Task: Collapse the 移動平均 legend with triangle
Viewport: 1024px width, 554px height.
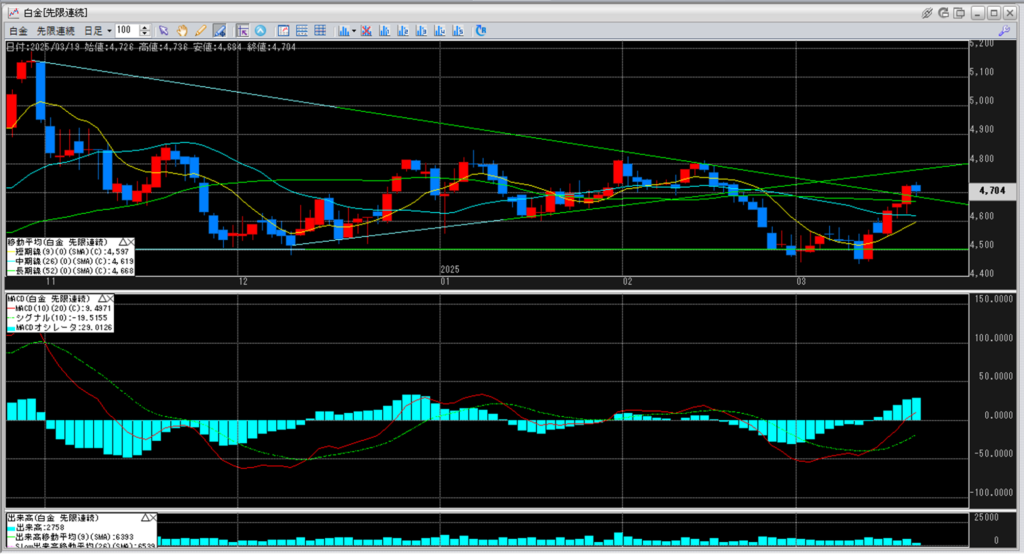Action: (x=123, y=242)
